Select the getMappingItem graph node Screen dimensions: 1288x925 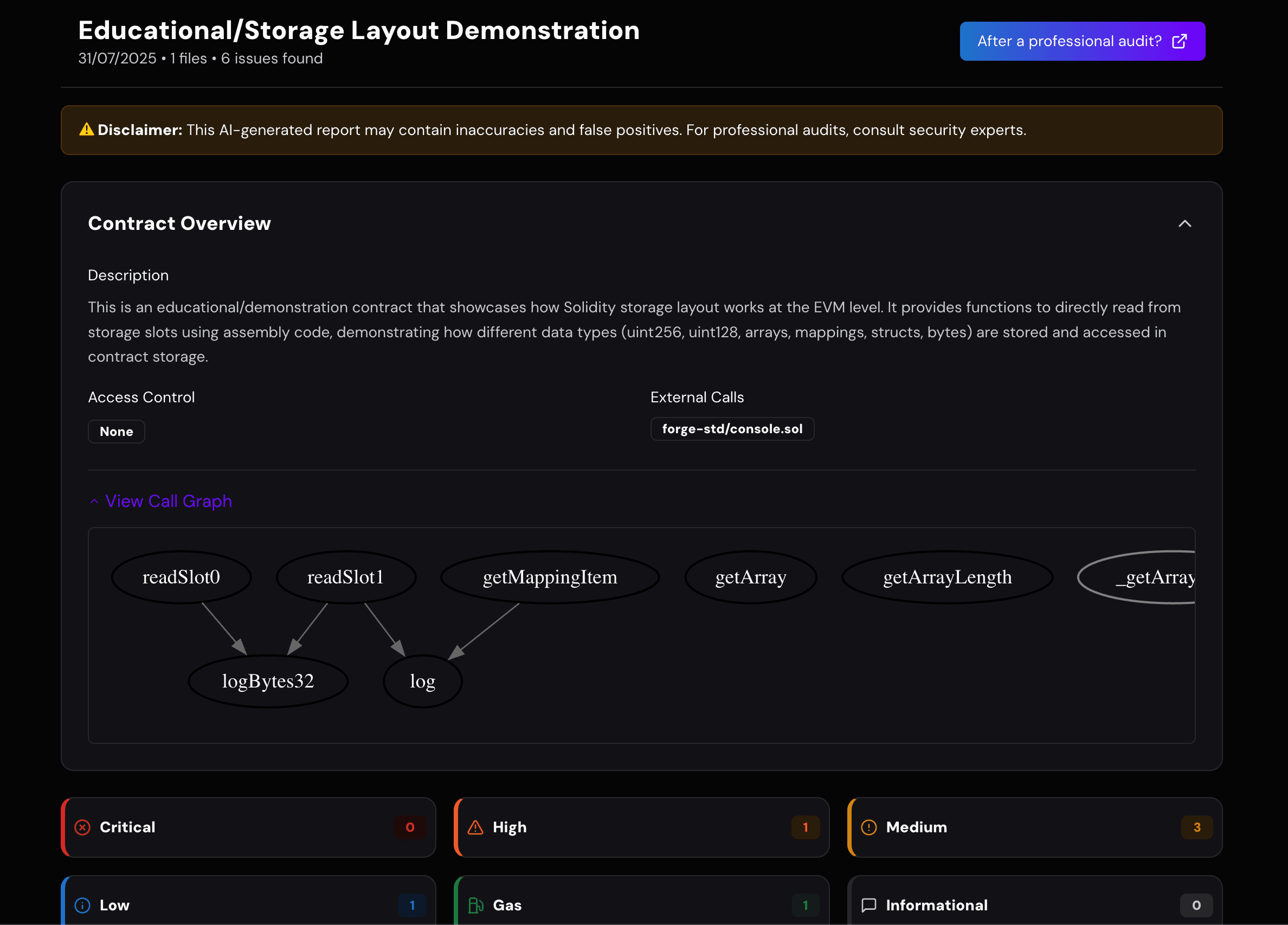550,577
